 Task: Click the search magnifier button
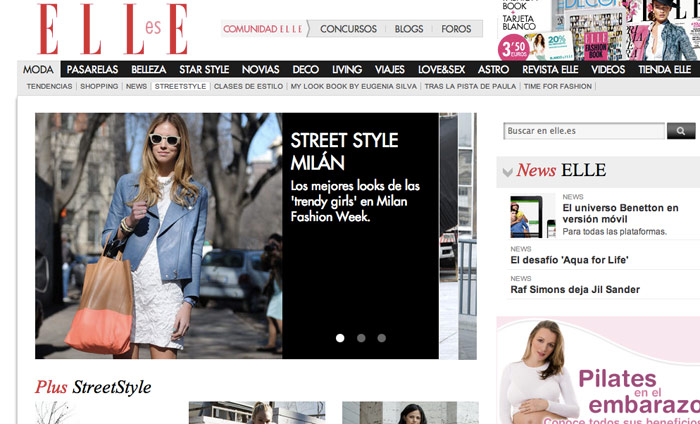click(x=680, y=131)
